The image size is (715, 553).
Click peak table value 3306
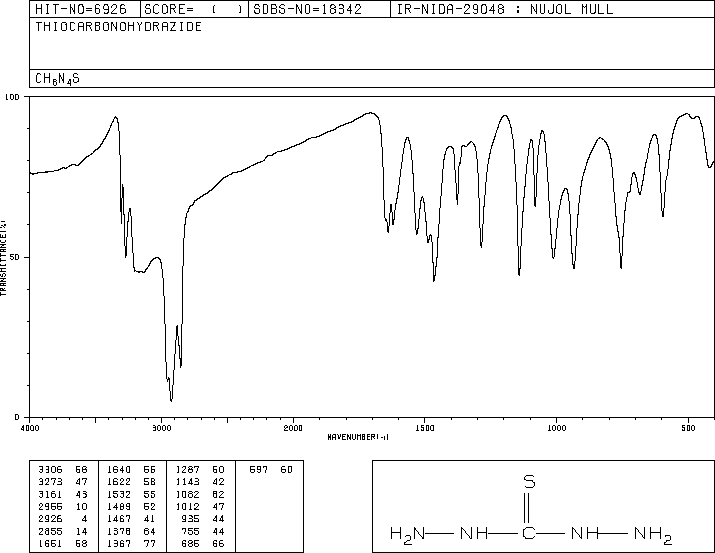(x=50, y=470)
